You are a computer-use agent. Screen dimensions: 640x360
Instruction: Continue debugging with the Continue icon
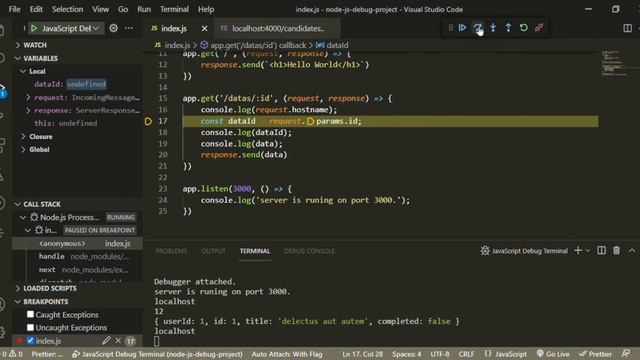[x=462, y=28]
